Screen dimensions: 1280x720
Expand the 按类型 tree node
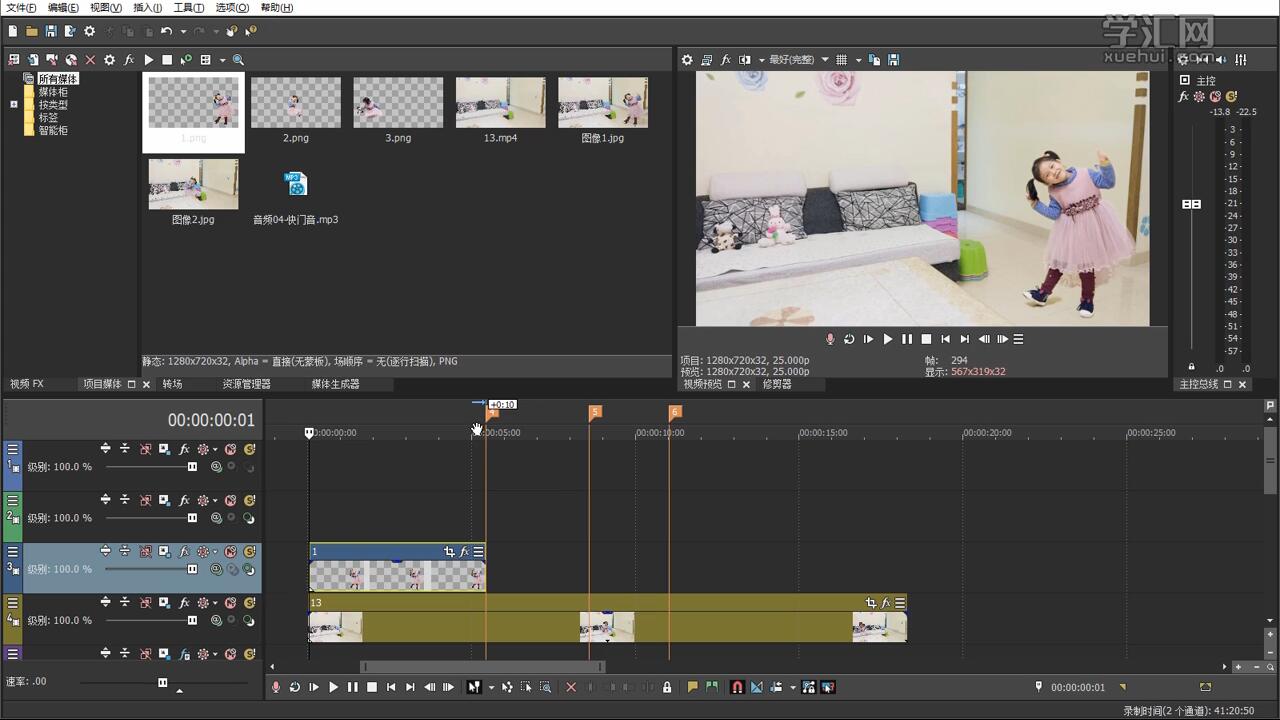point(14,104)
